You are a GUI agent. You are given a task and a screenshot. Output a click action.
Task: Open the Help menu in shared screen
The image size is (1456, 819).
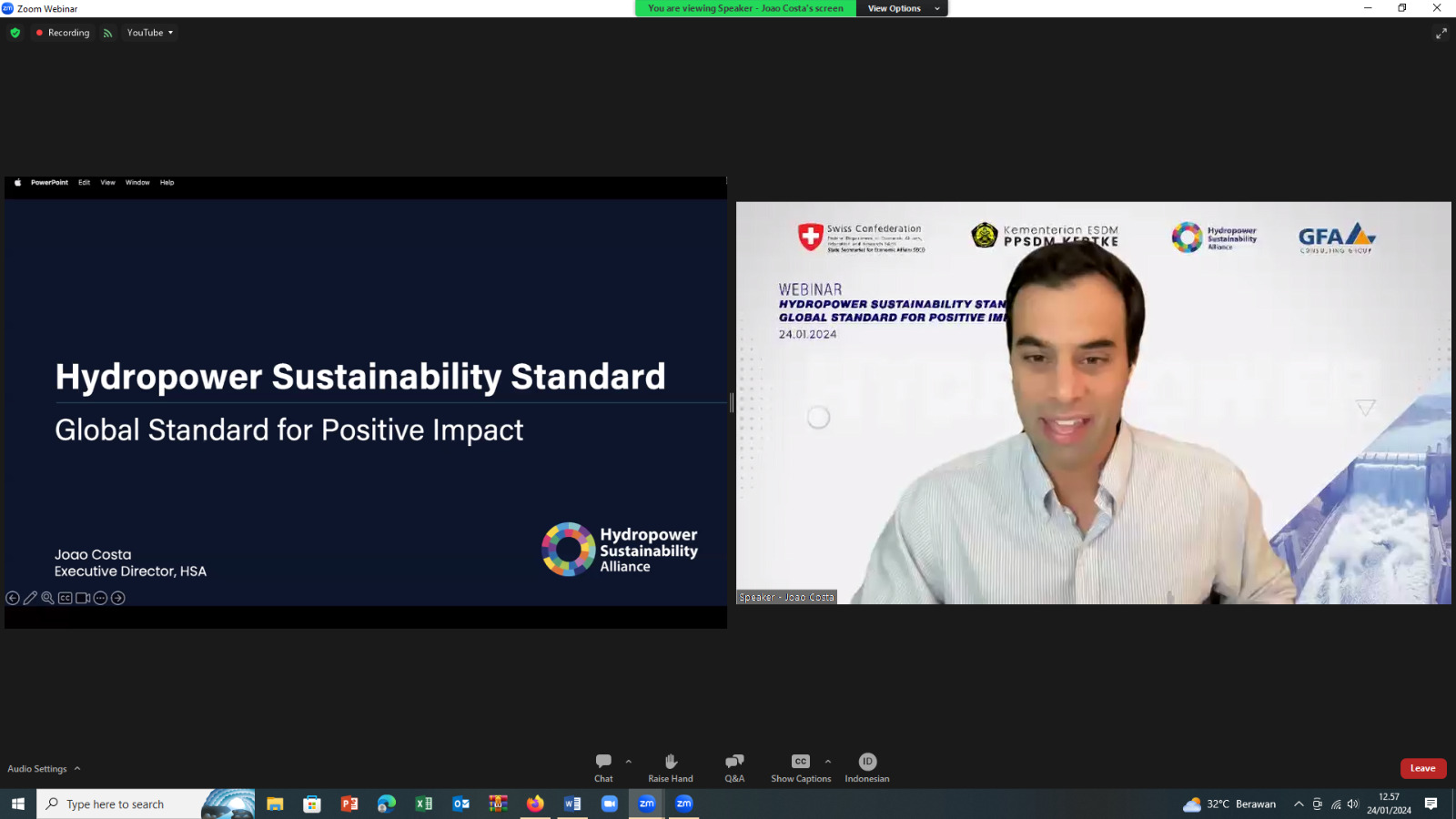point(167,183)
